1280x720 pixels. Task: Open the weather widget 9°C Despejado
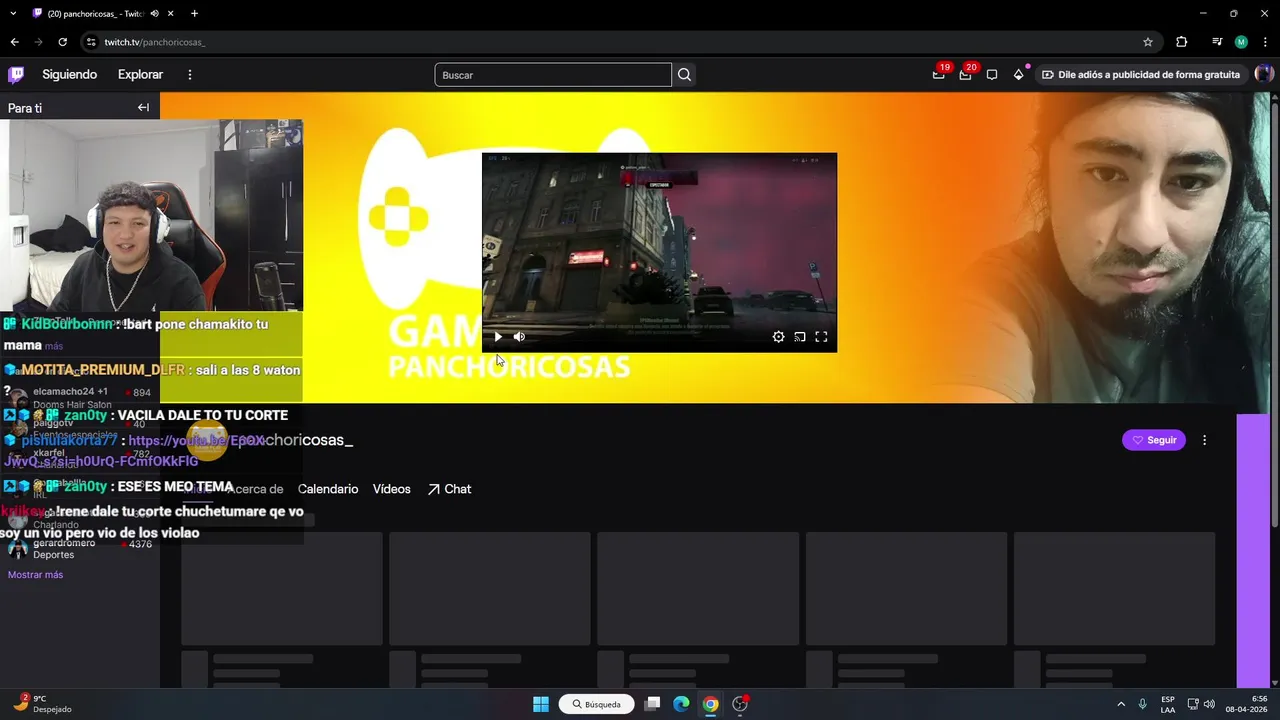coord(42,704)
